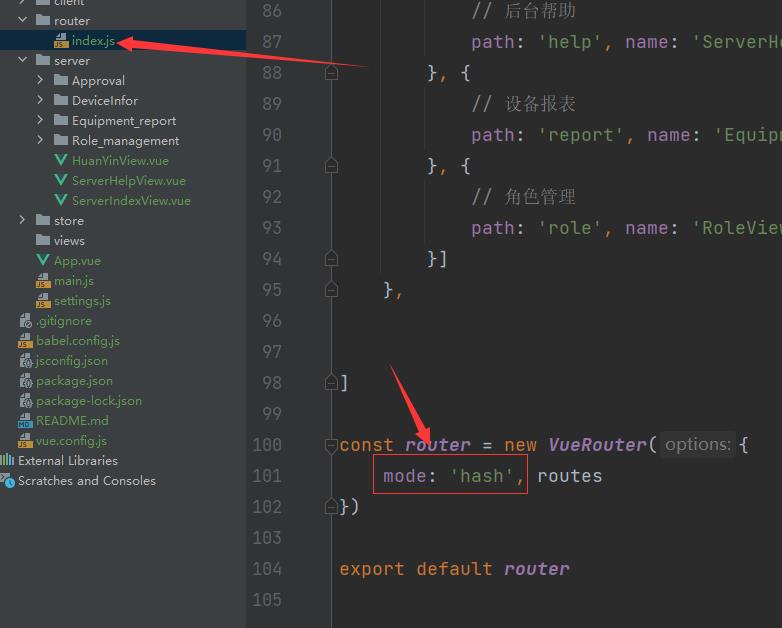
Task: Click the 'hash' mode string in code
Action: click(482, 476)
